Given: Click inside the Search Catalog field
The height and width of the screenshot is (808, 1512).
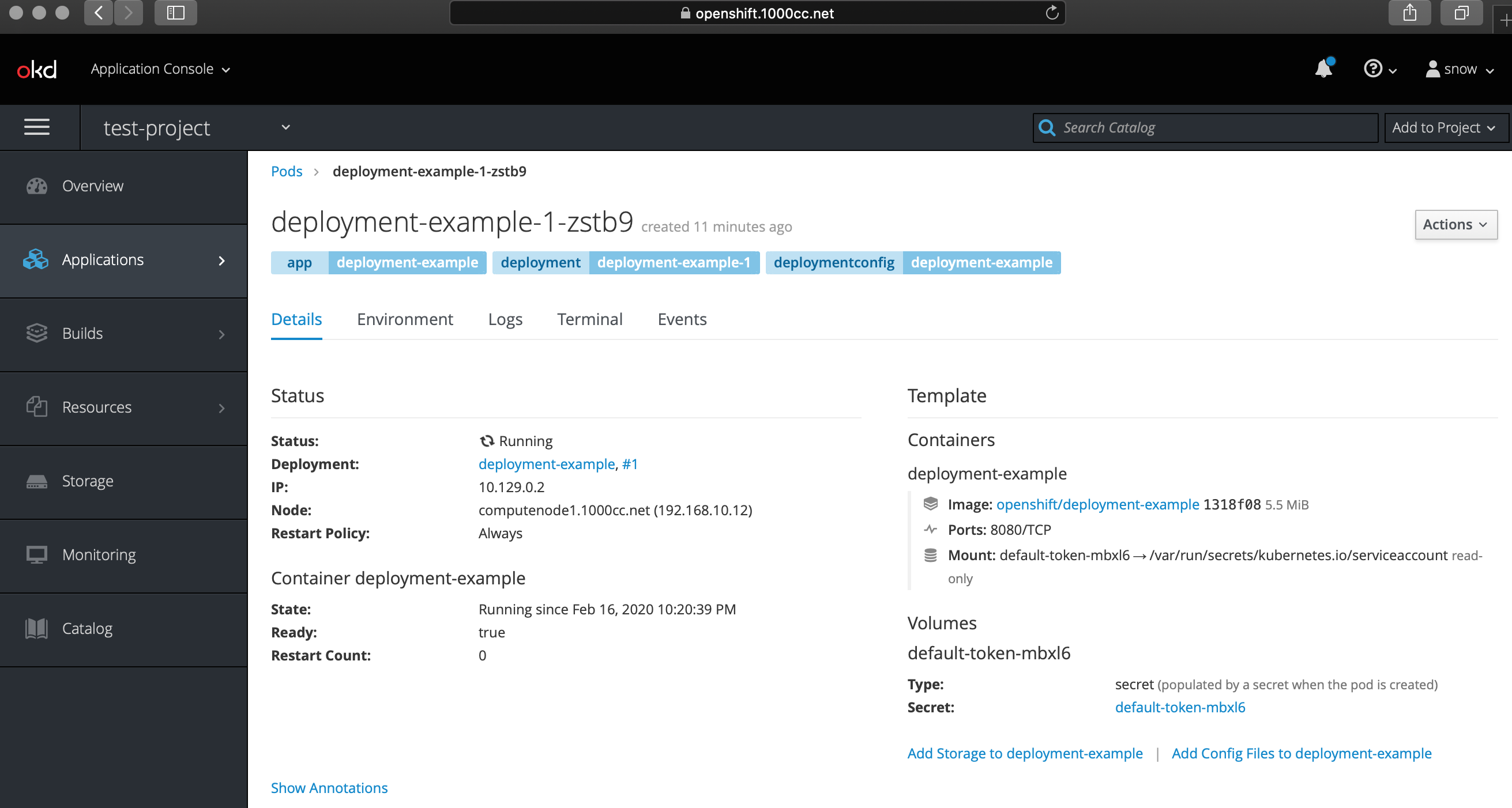Looking at the screenshot, I should point(1205,127).
